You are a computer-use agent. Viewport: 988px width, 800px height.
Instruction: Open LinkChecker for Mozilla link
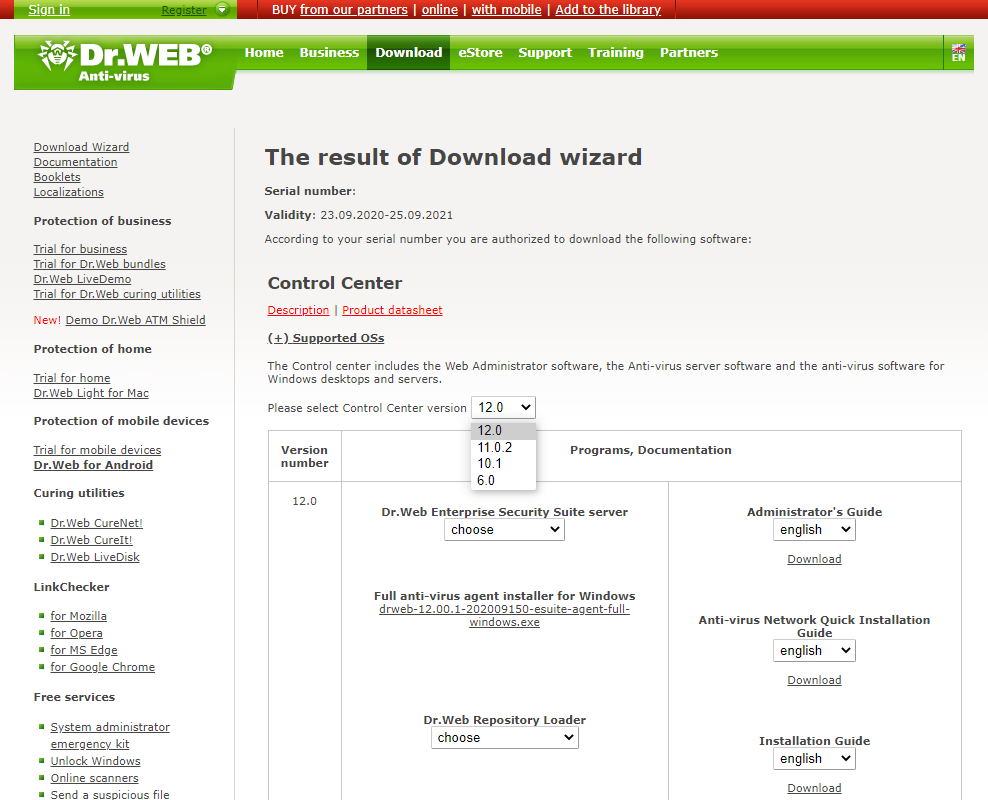tap(79, 616)
